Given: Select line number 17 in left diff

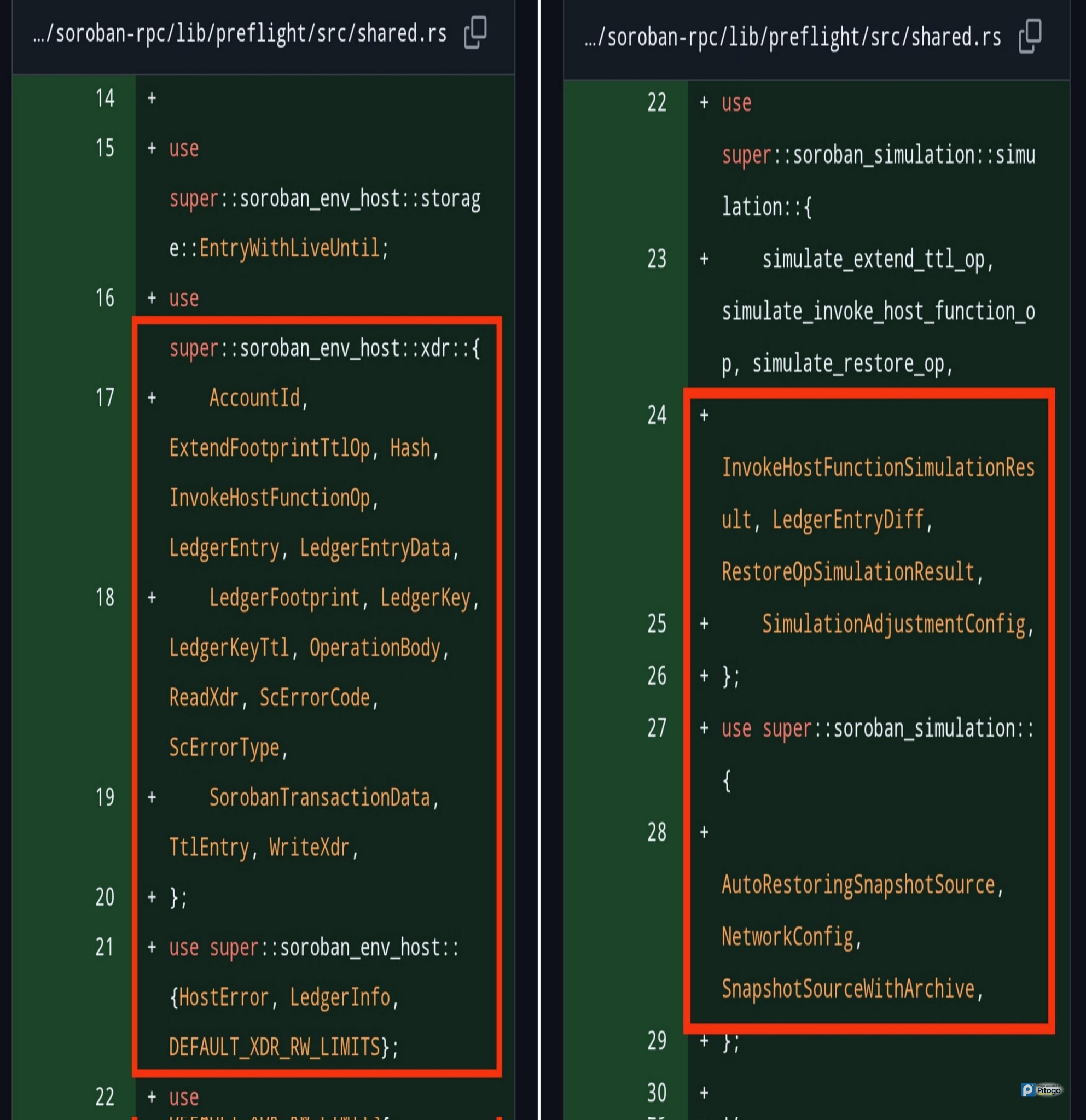Looking at the screenshot, I should click(x=104, y=398).
